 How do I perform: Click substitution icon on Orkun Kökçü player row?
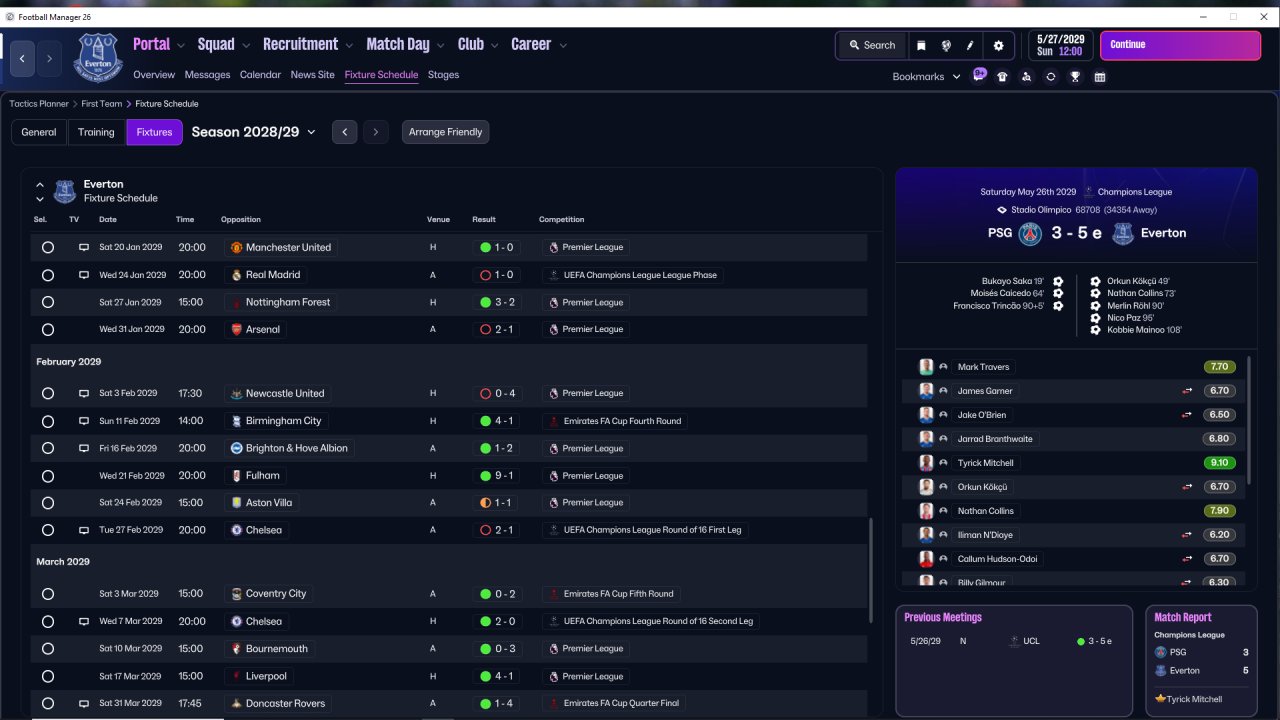click(x=1187, y=487)
